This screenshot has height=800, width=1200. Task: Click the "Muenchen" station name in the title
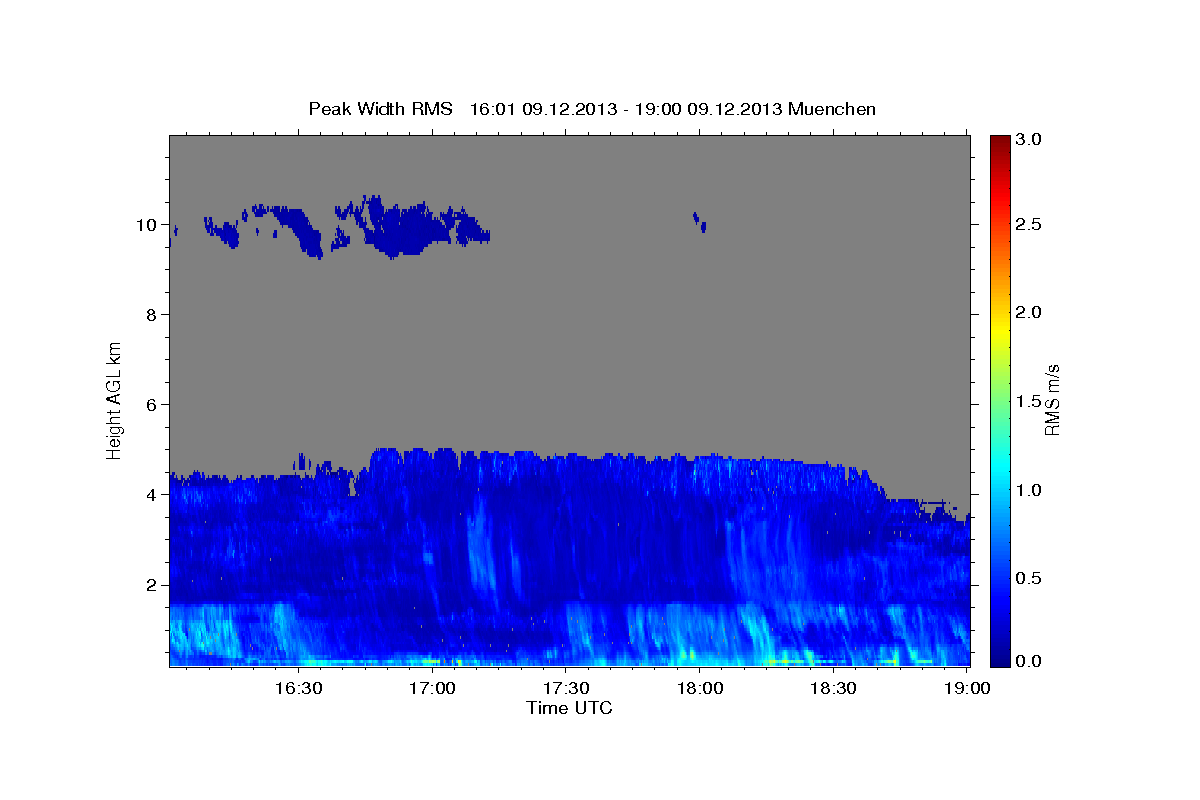click(832, 109)
